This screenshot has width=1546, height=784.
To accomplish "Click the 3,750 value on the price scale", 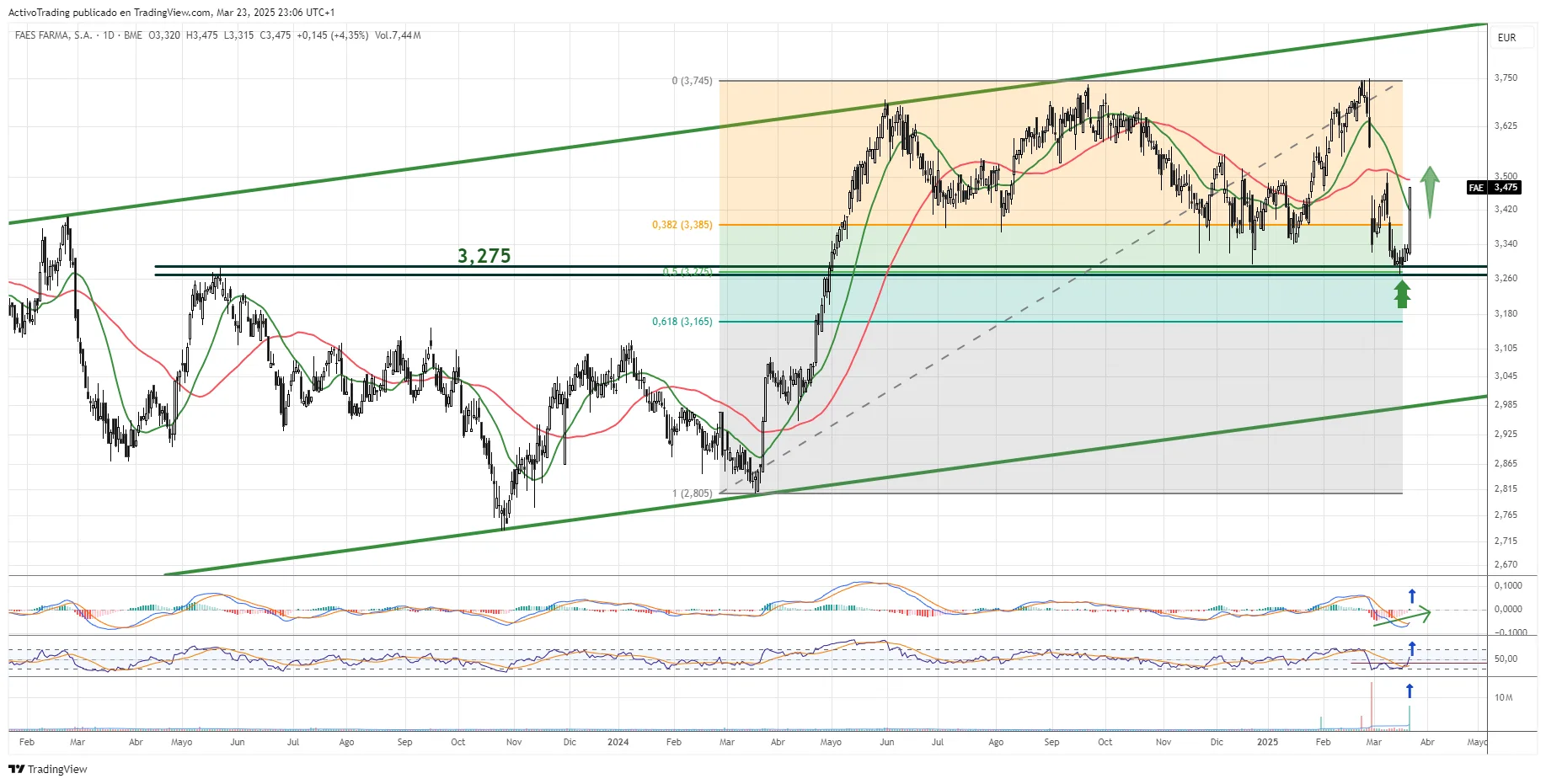I will click(1506, 77).
